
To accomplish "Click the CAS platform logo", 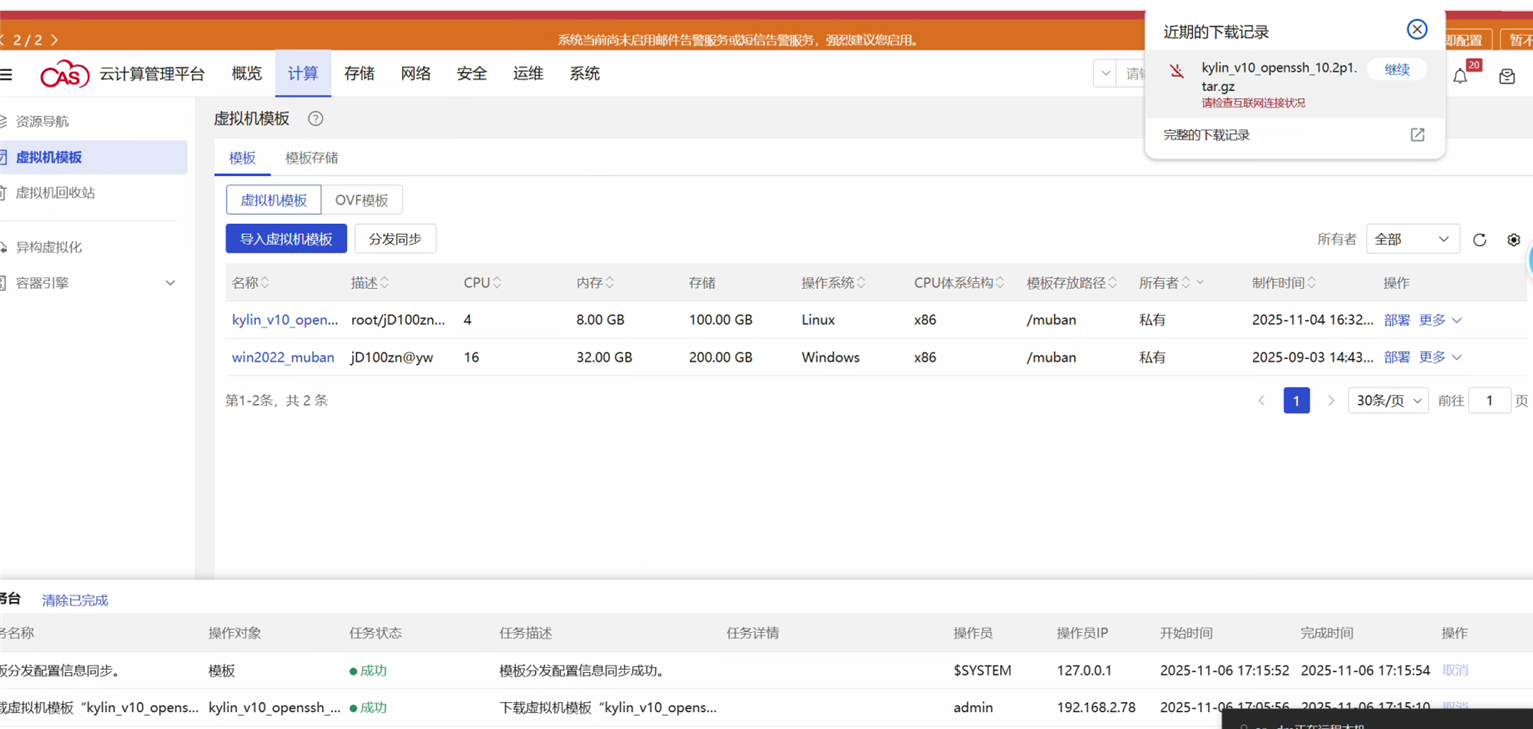I will pos(65,74).
